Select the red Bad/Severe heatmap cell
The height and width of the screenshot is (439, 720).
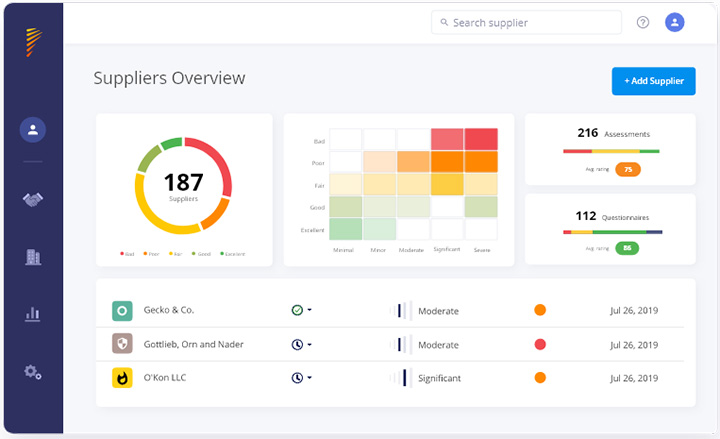point(481,139)
